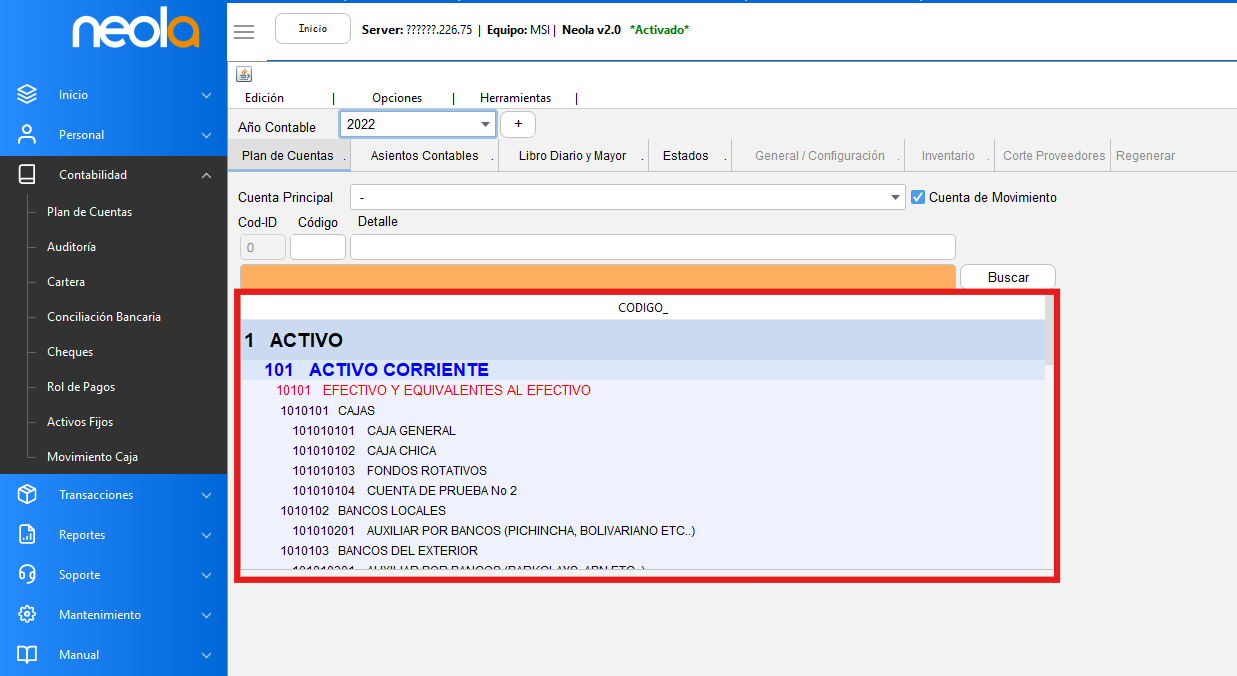Click the hamburger menu icon

[x=244, y=31]
